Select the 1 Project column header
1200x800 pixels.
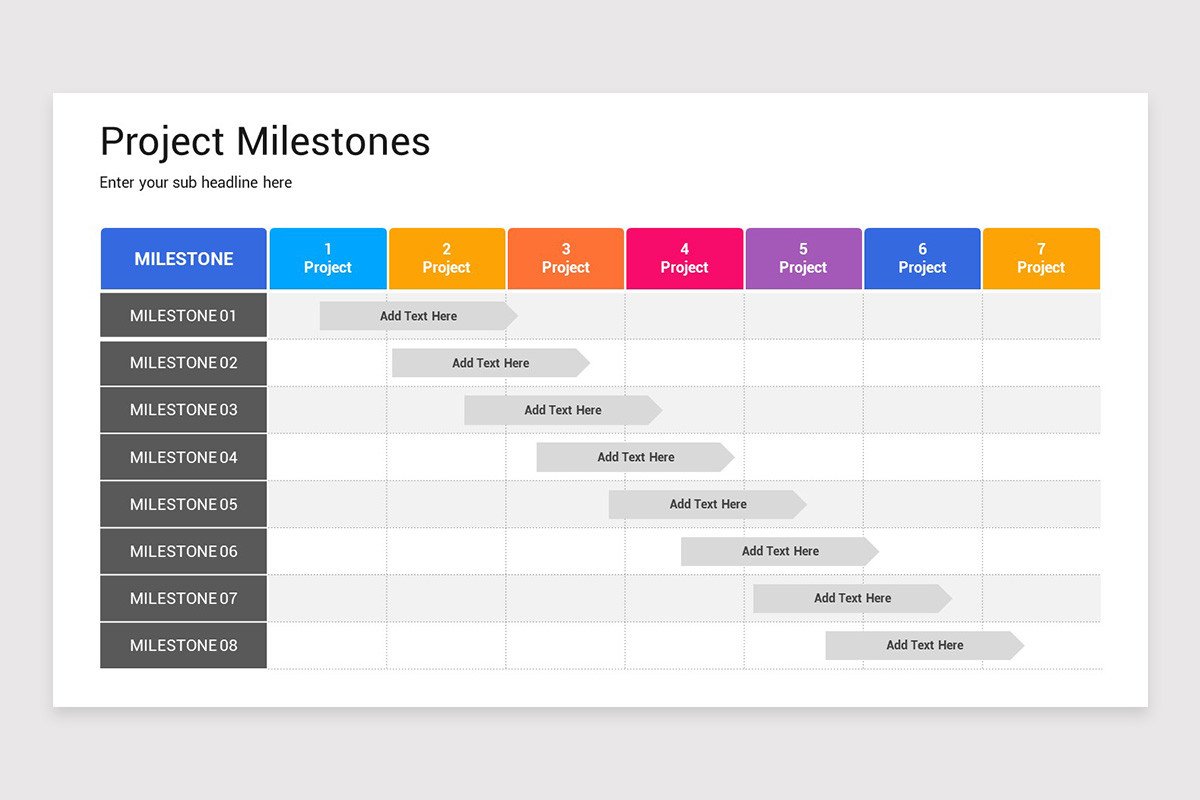[x=328, y=259]
